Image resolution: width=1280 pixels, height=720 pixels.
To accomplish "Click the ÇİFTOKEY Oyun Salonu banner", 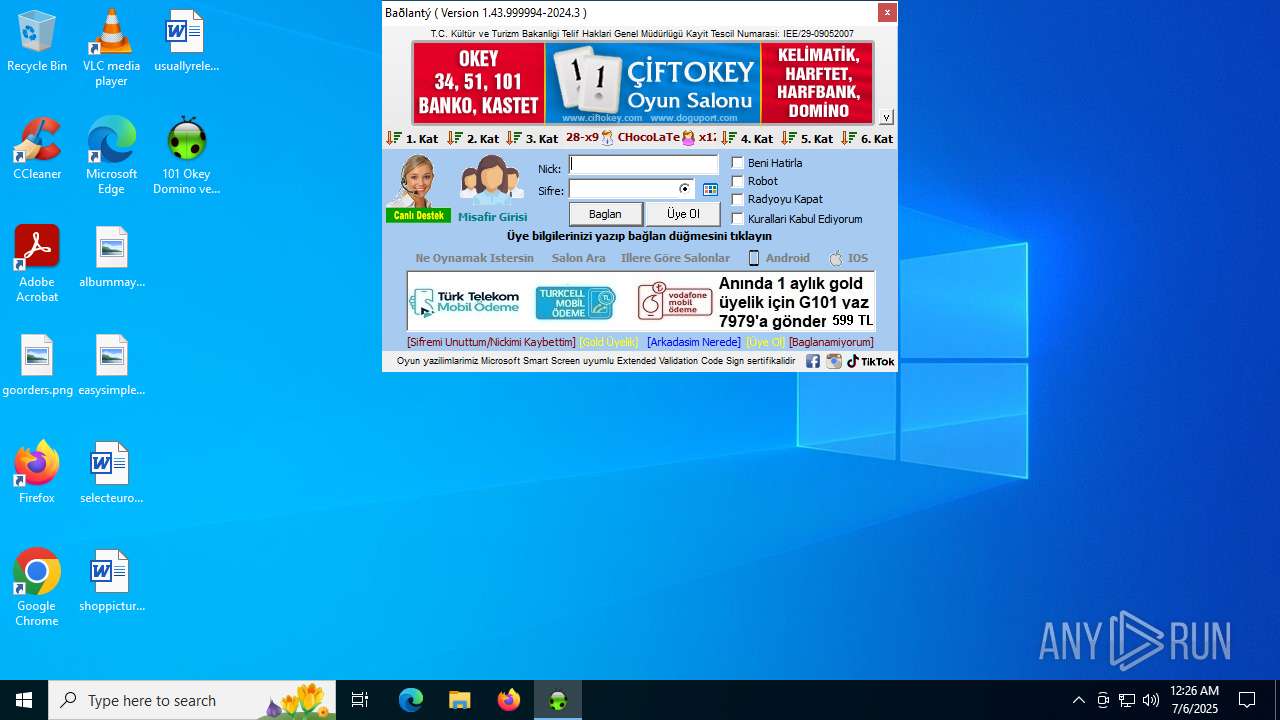I will [x=652, y=83].
